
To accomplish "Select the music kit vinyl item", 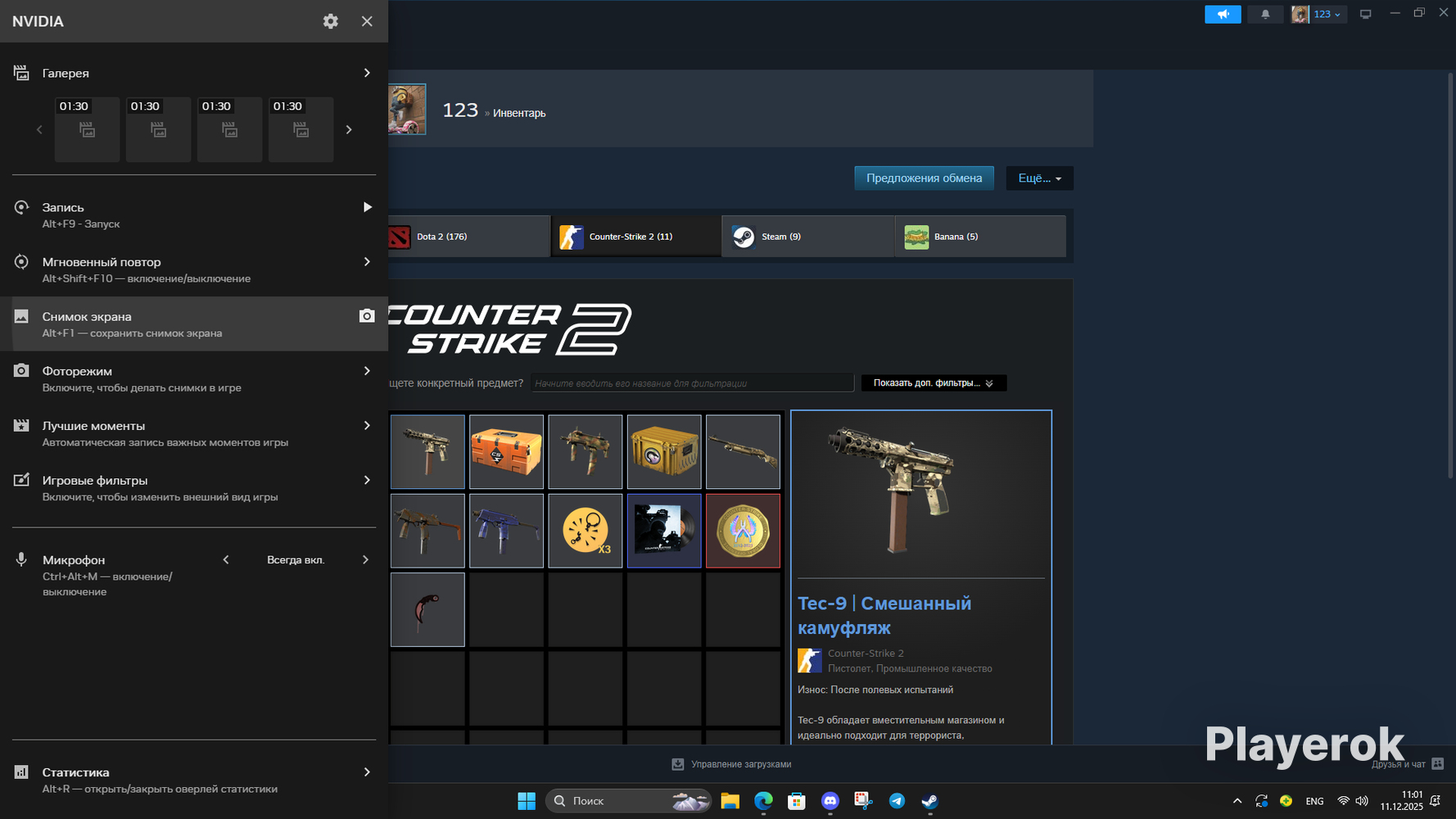I will tap(664, 531).
